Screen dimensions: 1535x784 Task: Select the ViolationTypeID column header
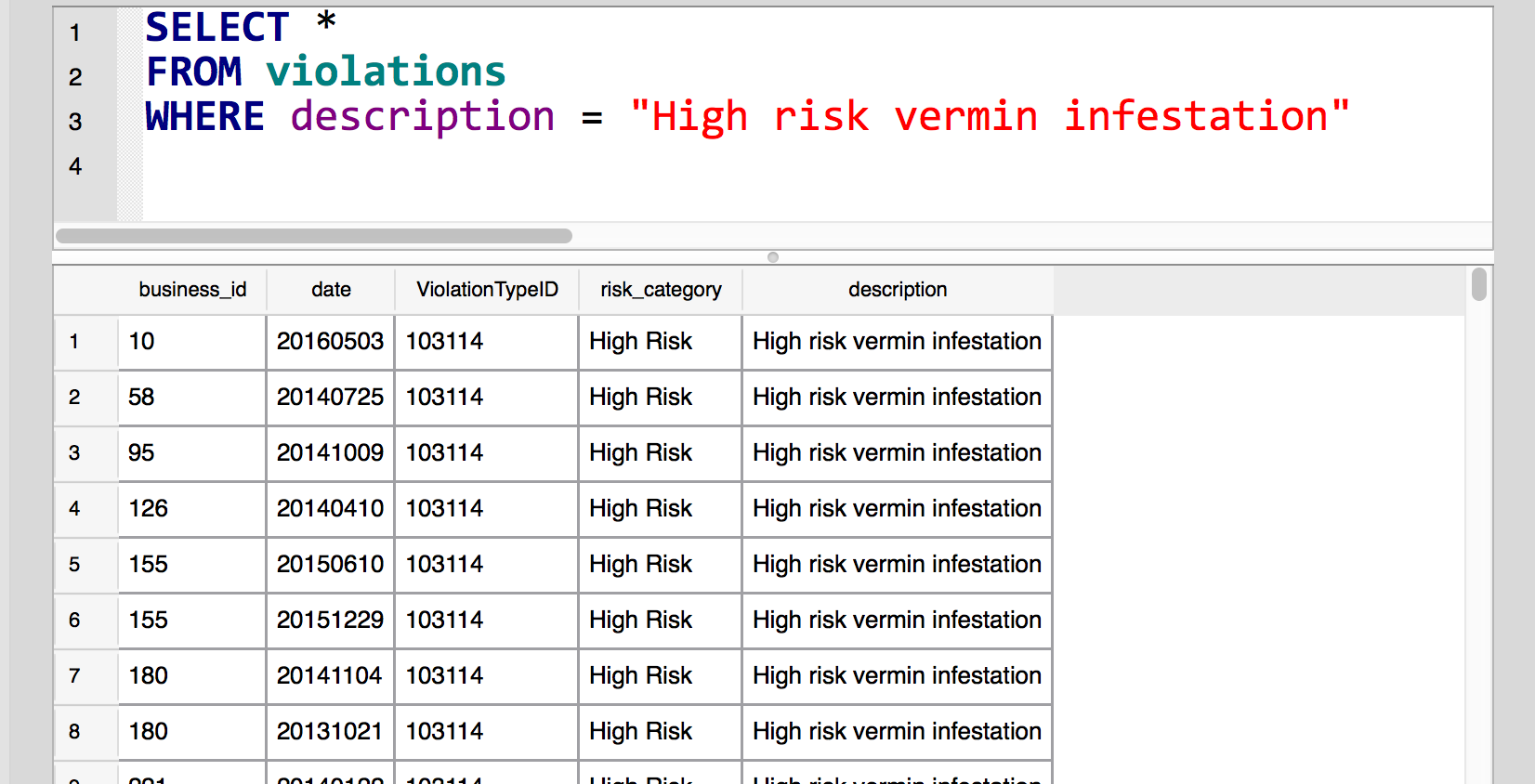487,290
